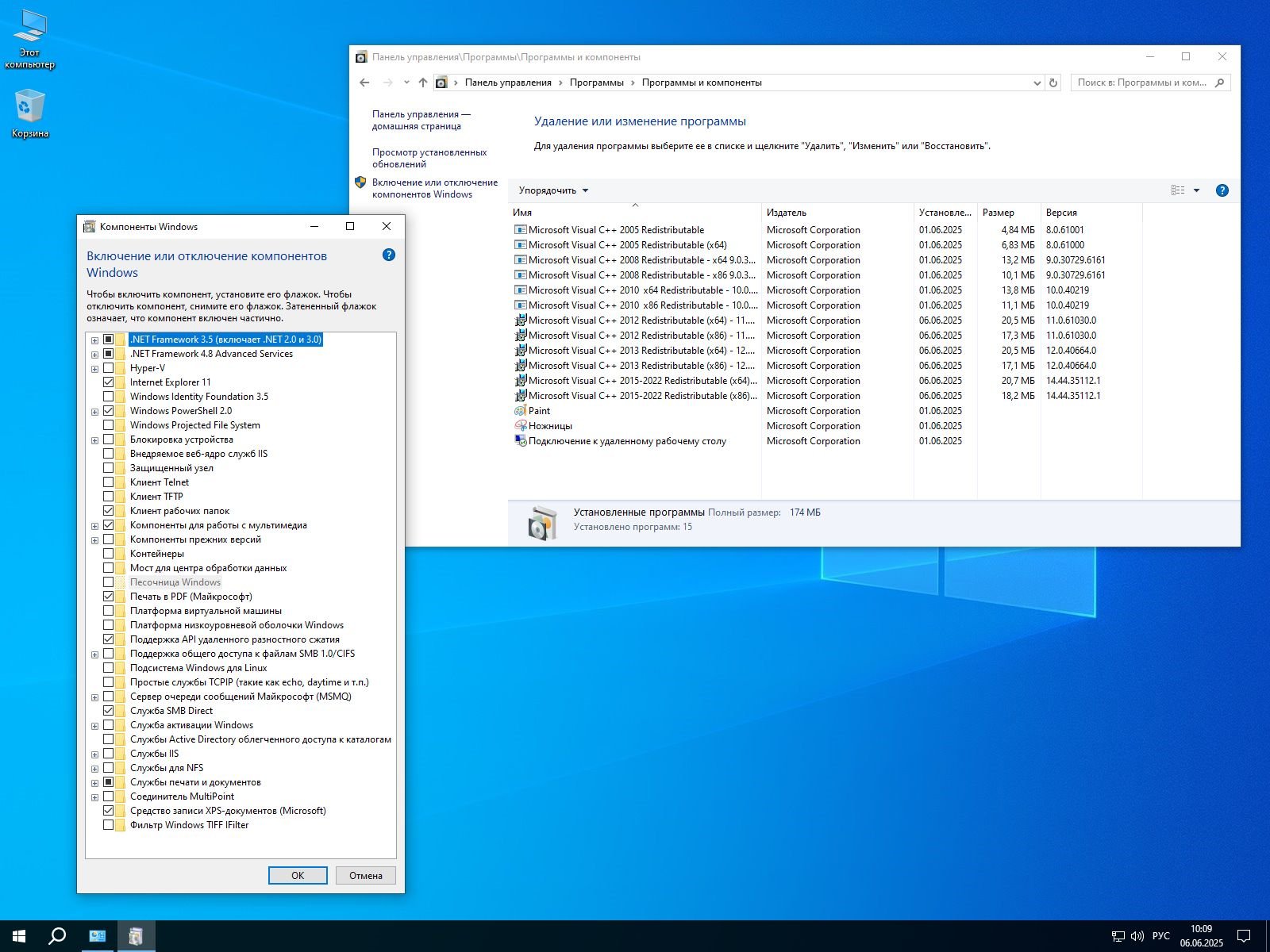Open taskbar search magnifier icon
Viewport: 1270px width, 952px height.
pyautogui.click(x=57, y=936)
